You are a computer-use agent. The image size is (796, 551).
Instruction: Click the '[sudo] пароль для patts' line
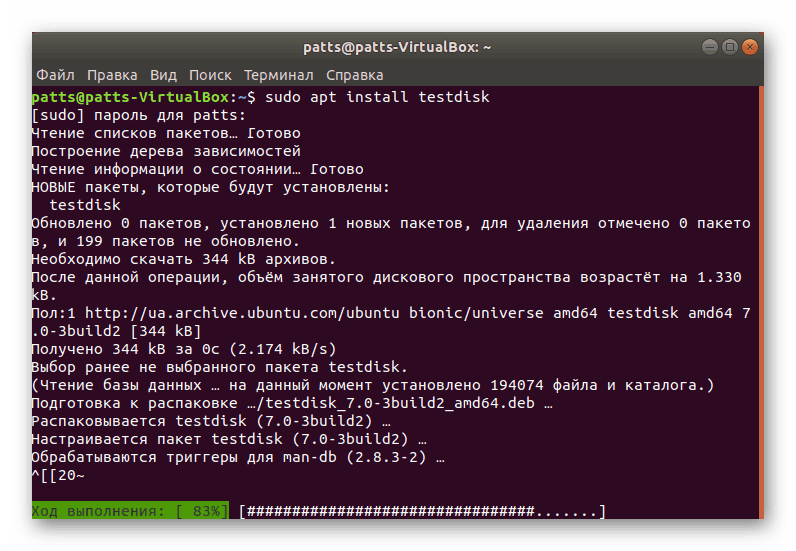[124, 116]
